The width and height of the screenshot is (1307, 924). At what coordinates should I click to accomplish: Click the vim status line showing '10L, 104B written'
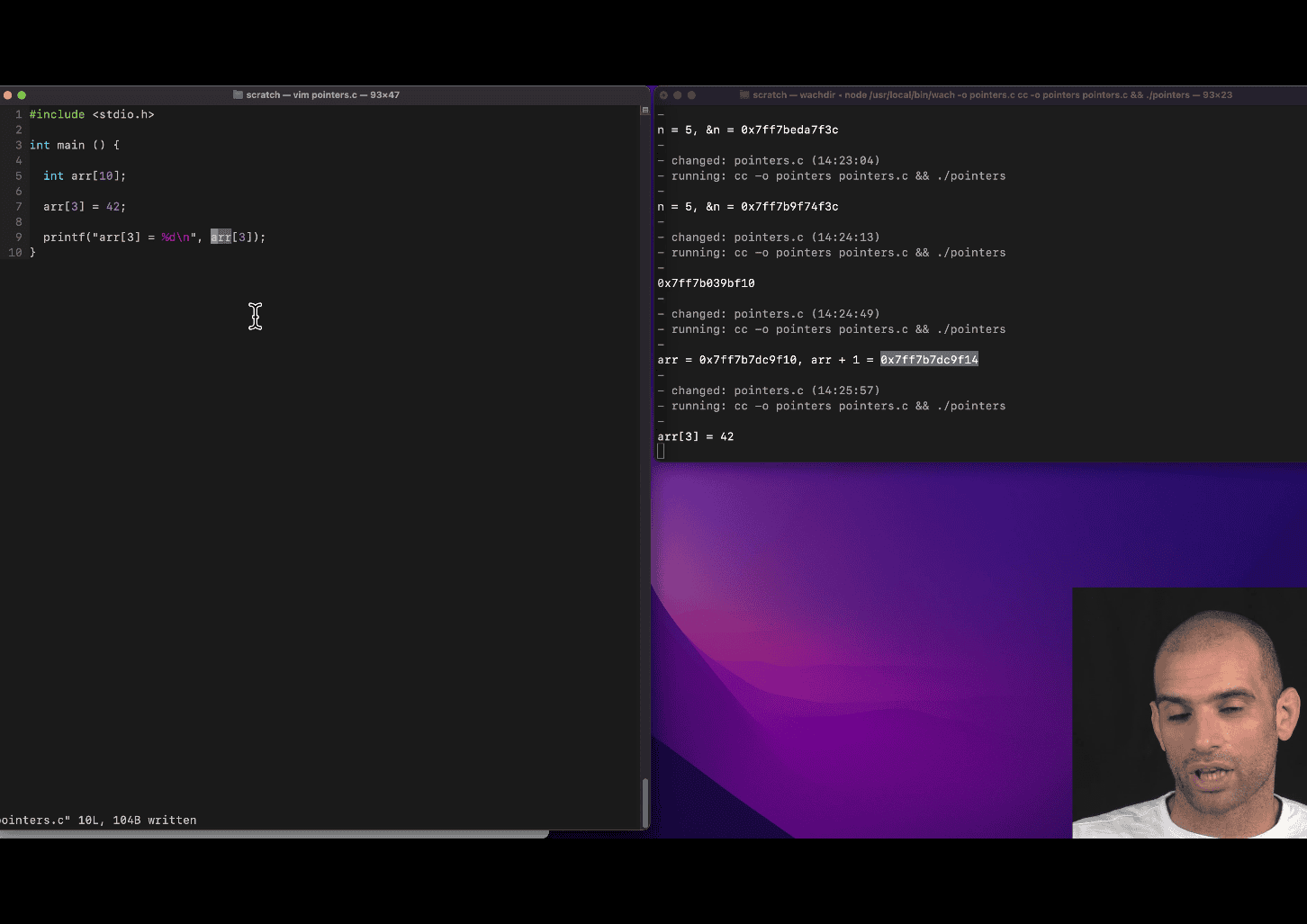[98, 820]
